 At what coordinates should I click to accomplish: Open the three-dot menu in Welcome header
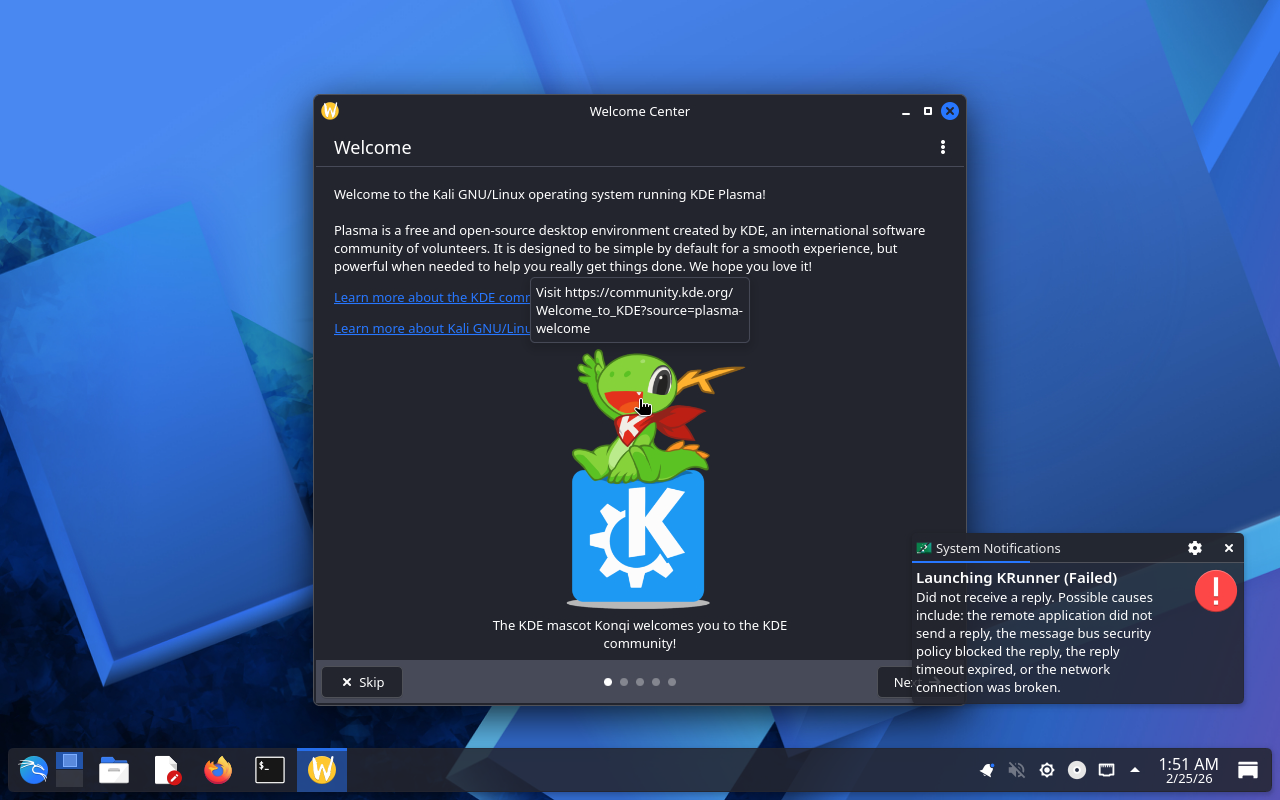(x=942, y=147)
